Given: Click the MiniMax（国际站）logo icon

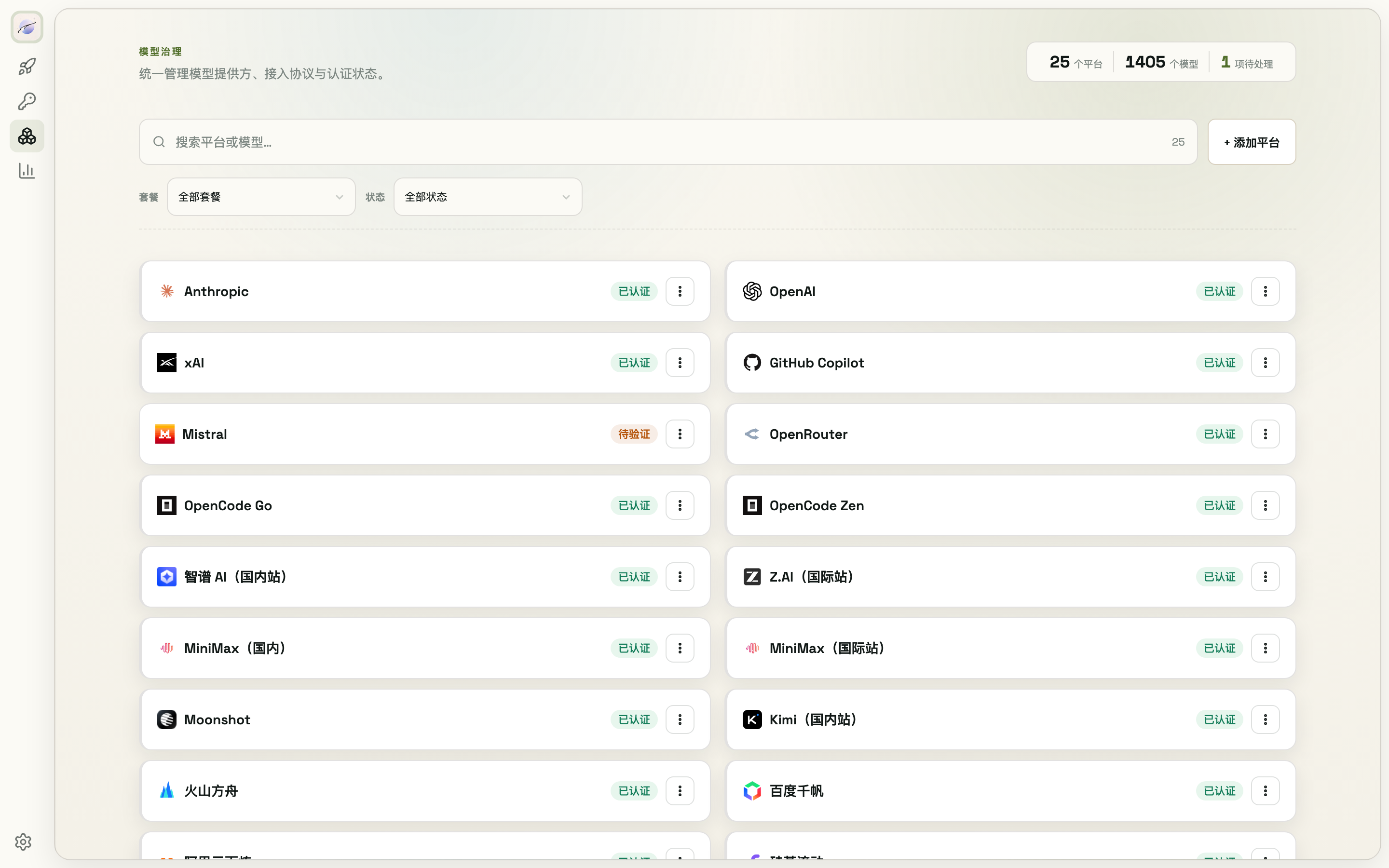Looking at the screenshot, I should tap(752, 648).
